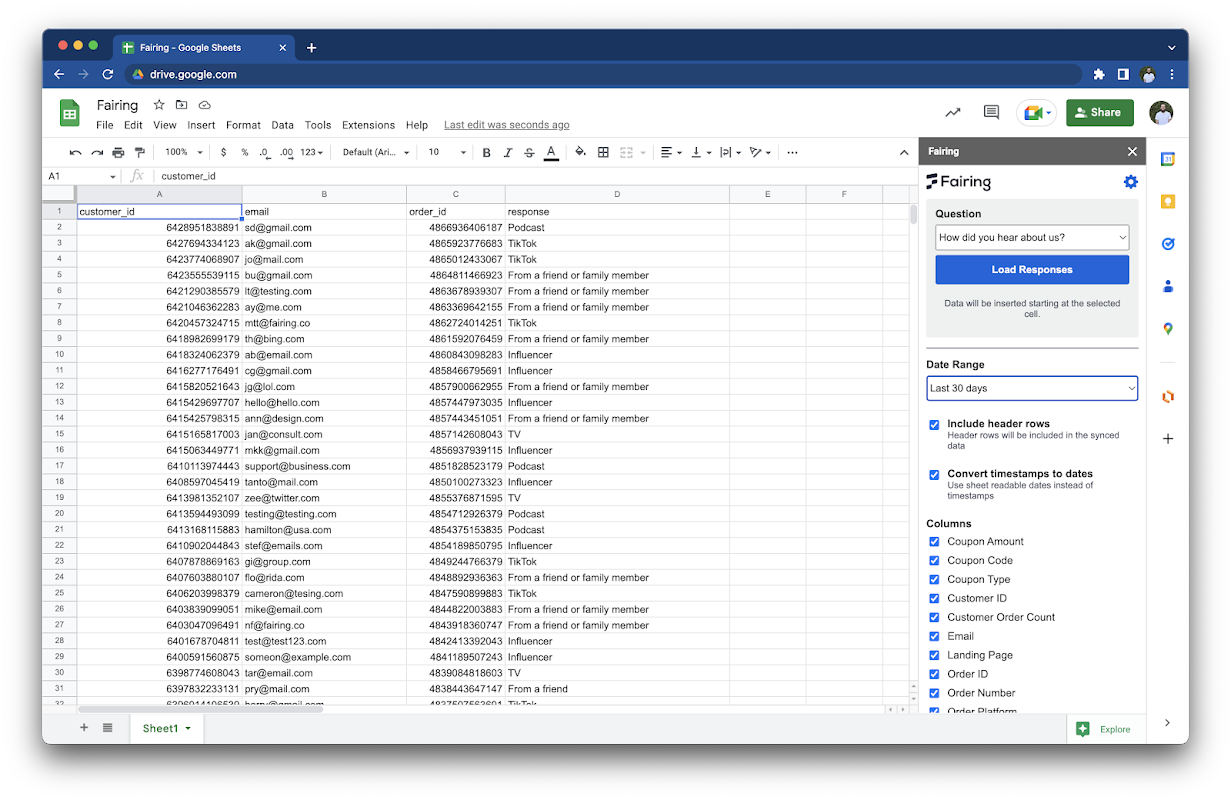Star the Fairing document
Screen dimensions: 1231x800
159,105
